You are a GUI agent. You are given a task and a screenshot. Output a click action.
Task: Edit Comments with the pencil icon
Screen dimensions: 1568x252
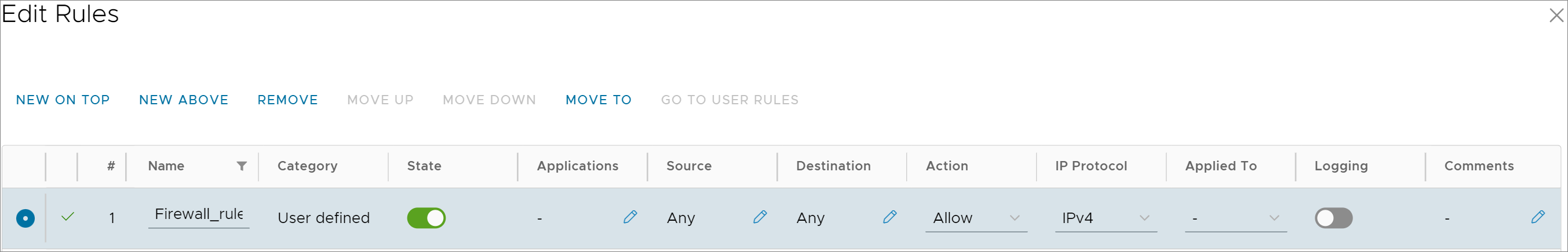1537,217
